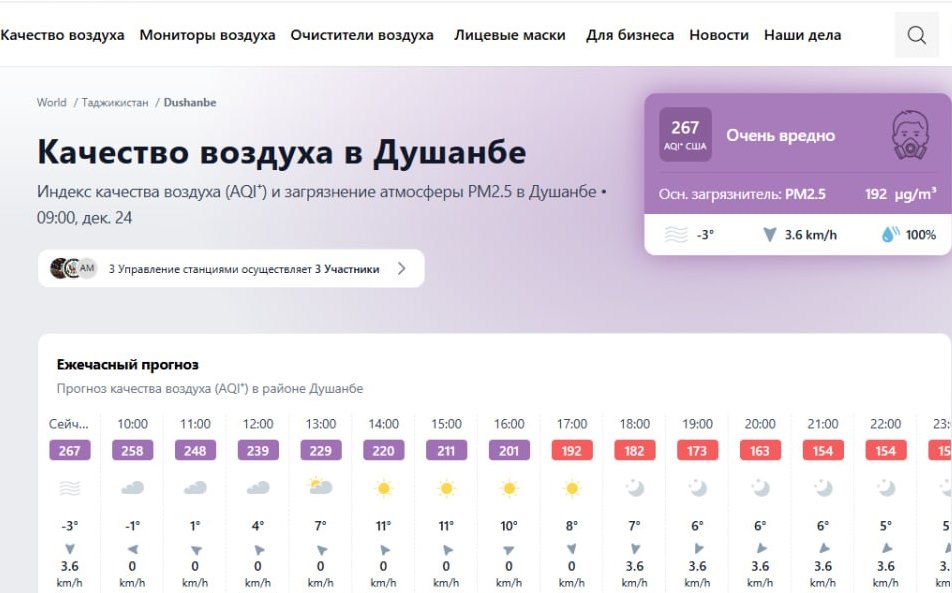This screenshot has width=952, height=593.
Task: Click the search magnifier icon
Action: [x=916, y=36]
